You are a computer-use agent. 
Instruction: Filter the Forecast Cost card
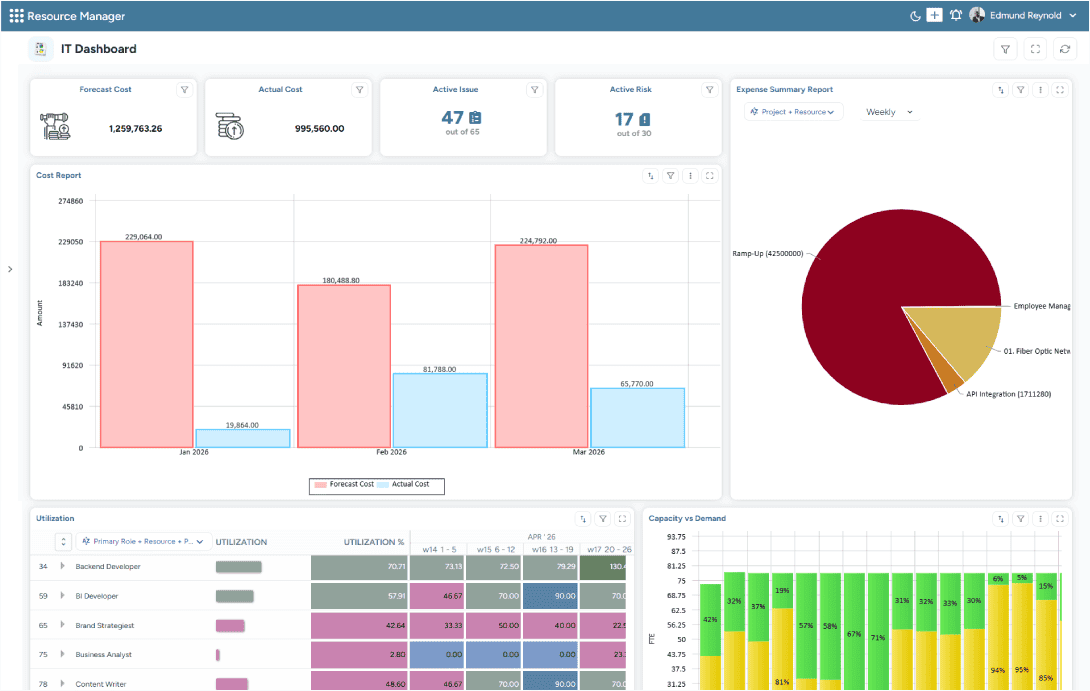(x=184, y=90)
